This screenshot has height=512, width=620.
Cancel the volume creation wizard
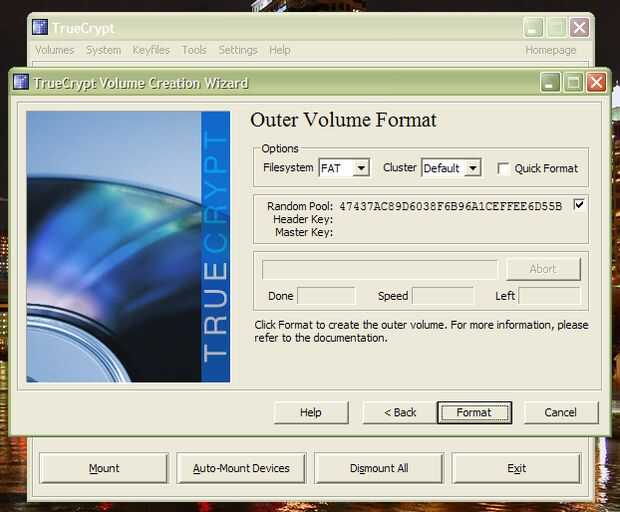(561, 412)
